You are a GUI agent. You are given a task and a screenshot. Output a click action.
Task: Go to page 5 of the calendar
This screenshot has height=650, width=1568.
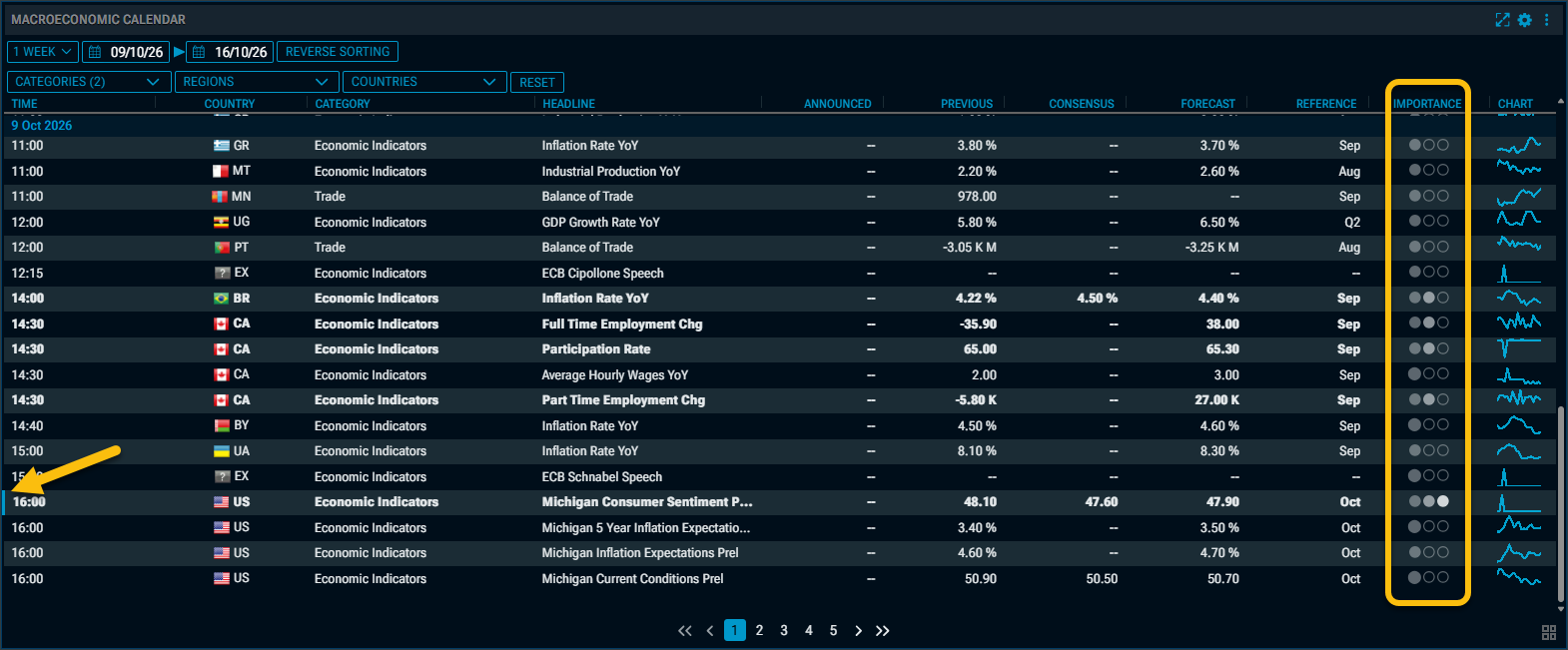(833, 631)
